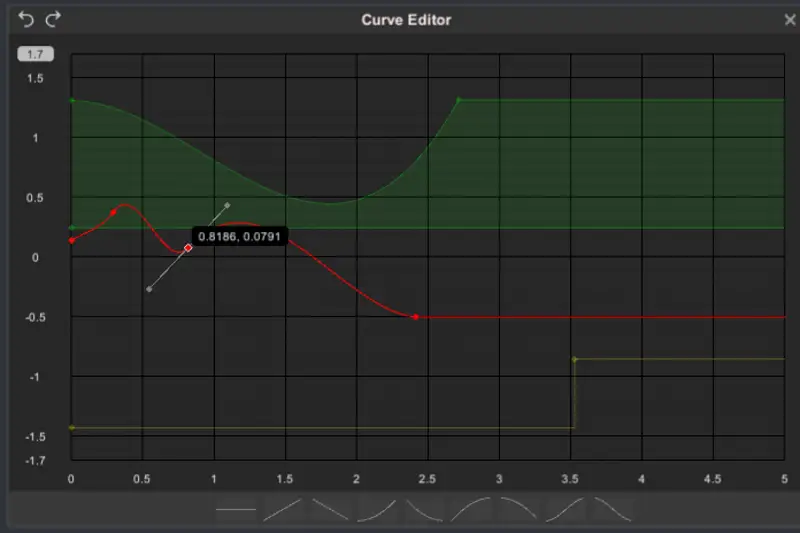800x533 pixels.
Task: Apply the flat constant curve preset
Action: (236, 509)
